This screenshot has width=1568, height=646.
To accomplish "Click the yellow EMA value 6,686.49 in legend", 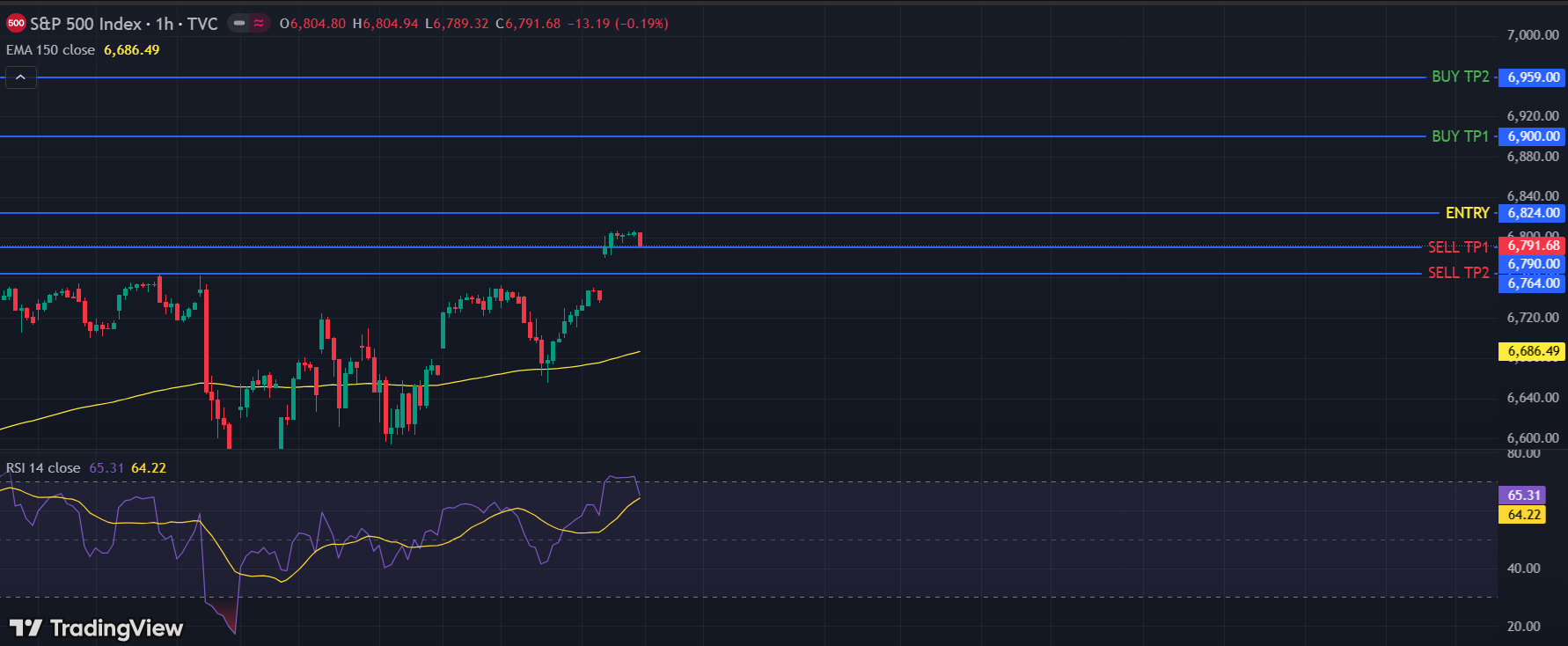I will point(132,50).
